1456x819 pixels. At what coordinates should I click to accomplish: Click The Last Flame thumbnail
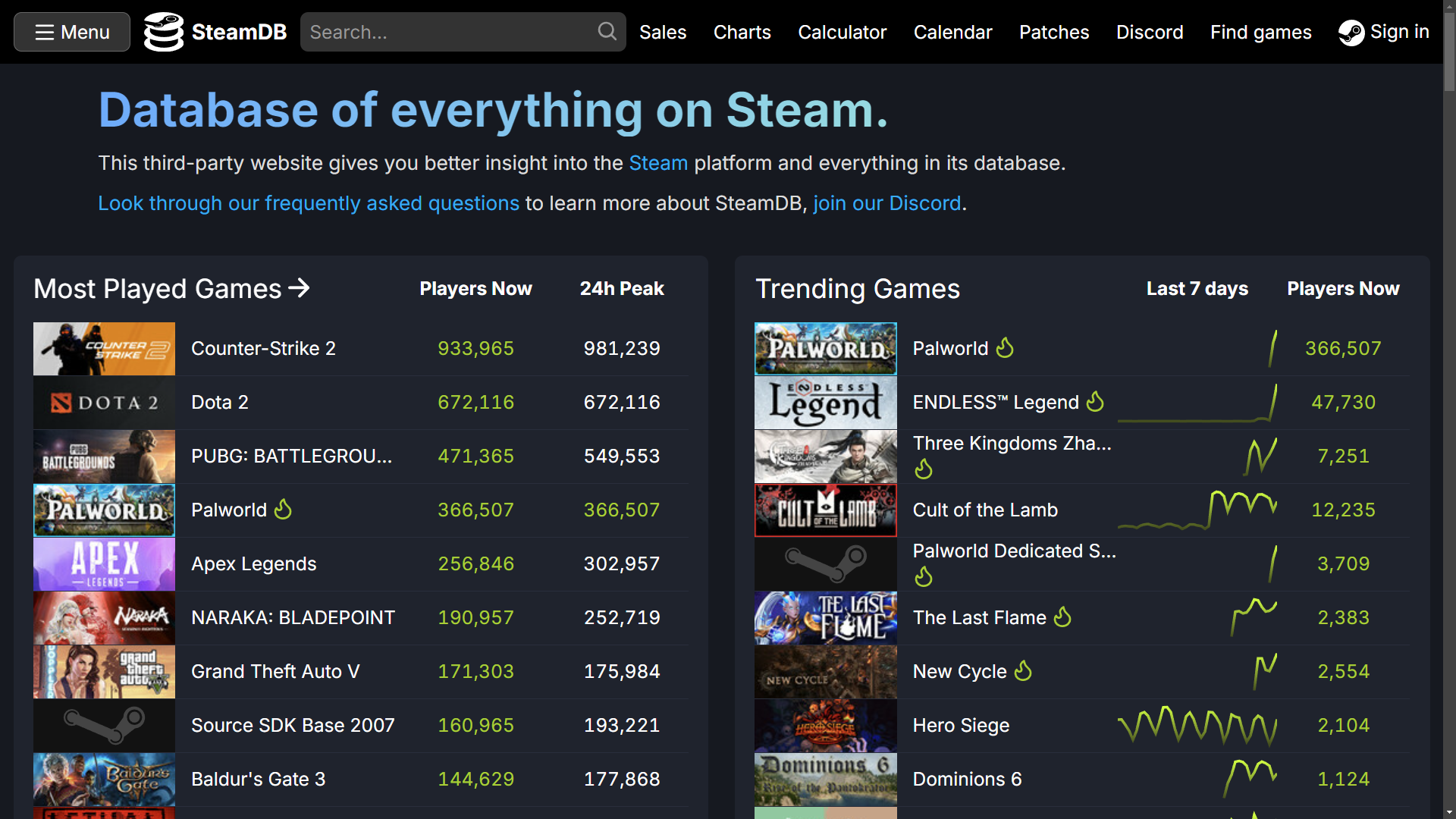click(x=826, y=618)
